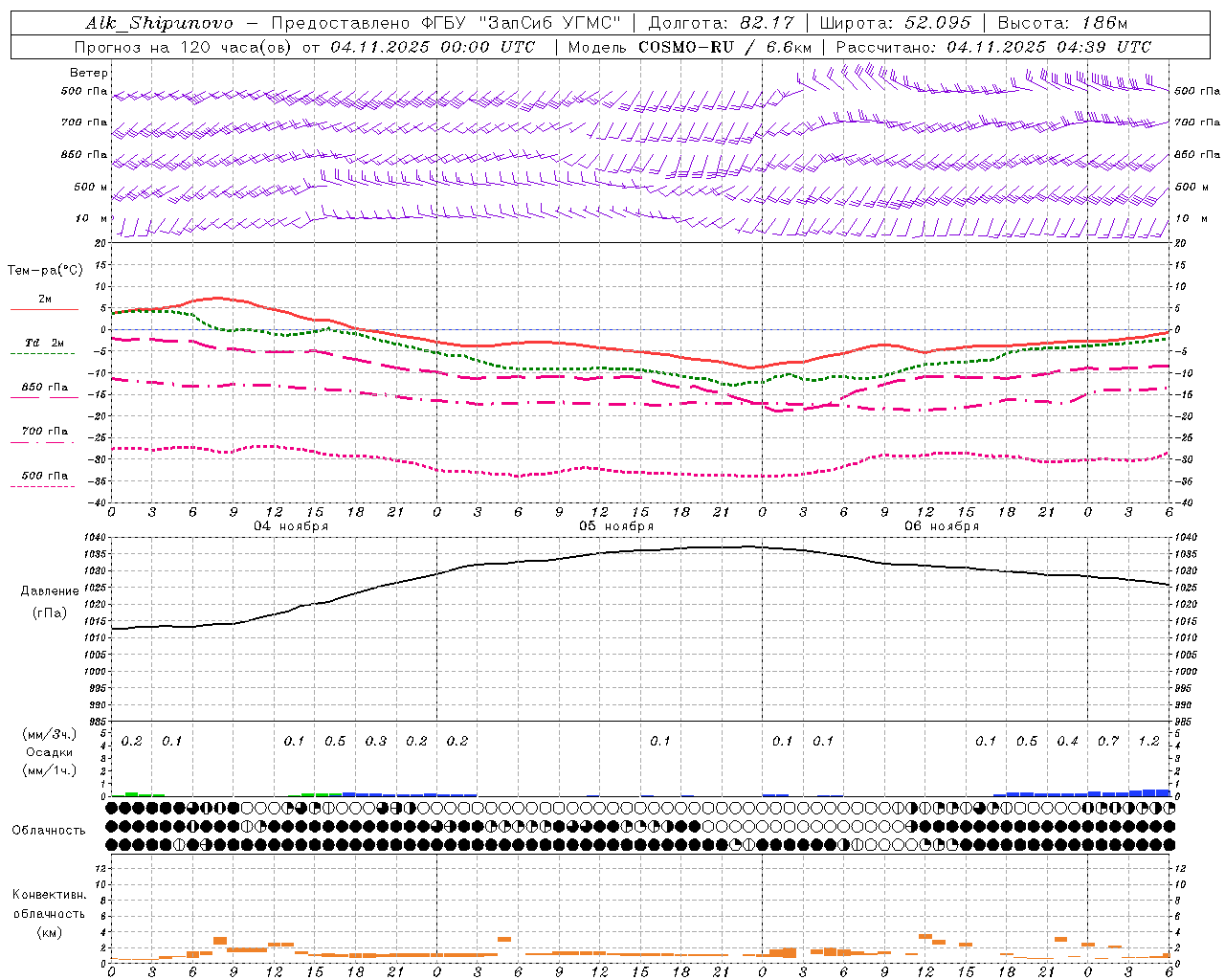The height and width of the screenshot is (980, 1225).
Task: Click Рассчитано: 04.11.2025 04:39 UTC timestamp
Action: [x=993, y=47]
